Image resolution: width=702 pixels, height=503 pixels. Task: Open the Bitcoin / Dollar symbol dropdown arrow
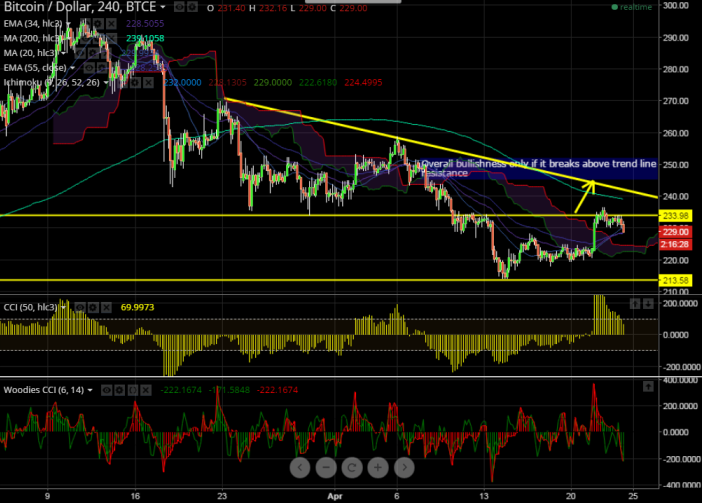[x=163, y=7]
